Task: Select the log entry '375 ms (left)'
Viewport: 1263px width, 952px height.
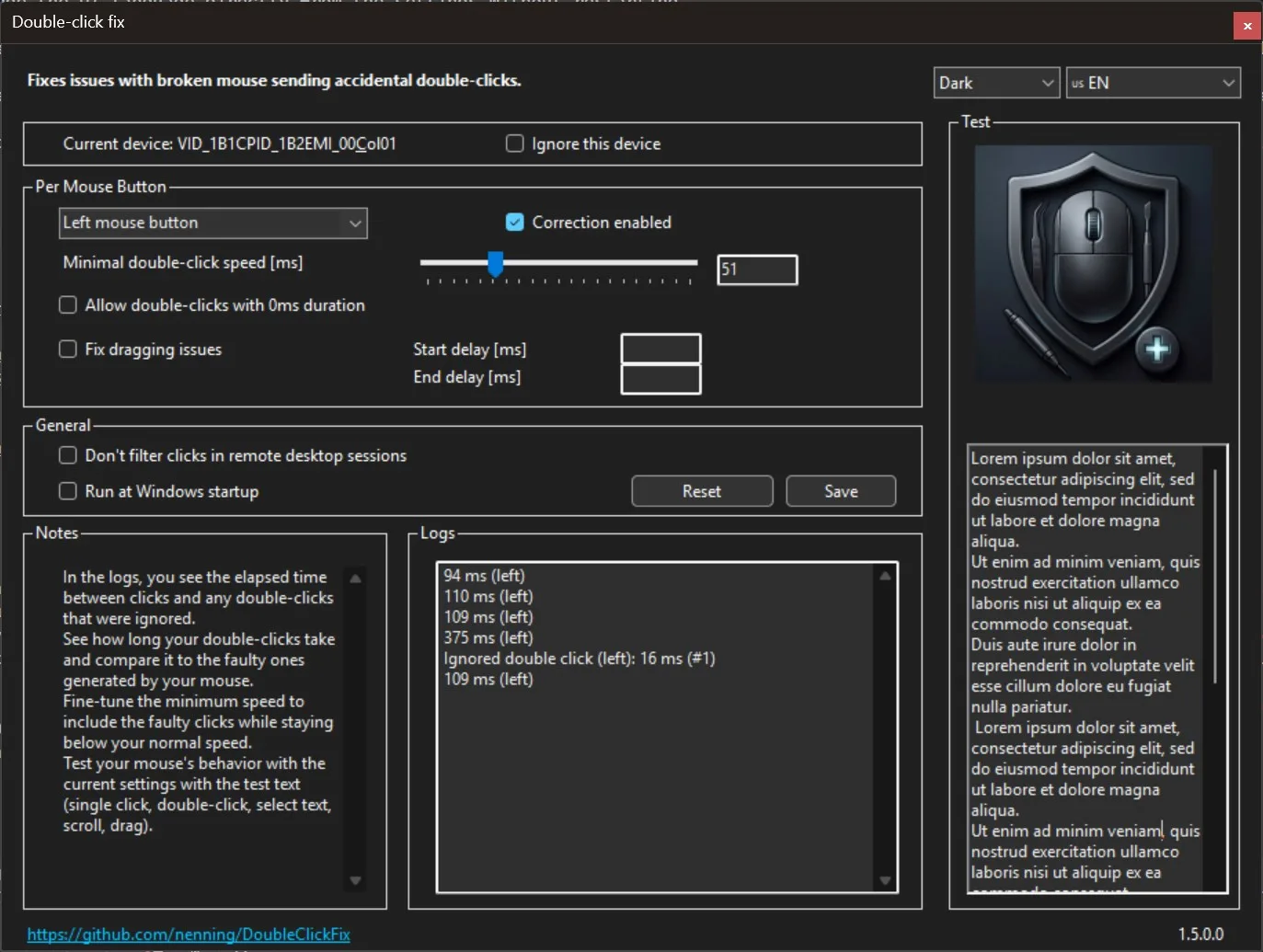Action: tap(488, 637)
